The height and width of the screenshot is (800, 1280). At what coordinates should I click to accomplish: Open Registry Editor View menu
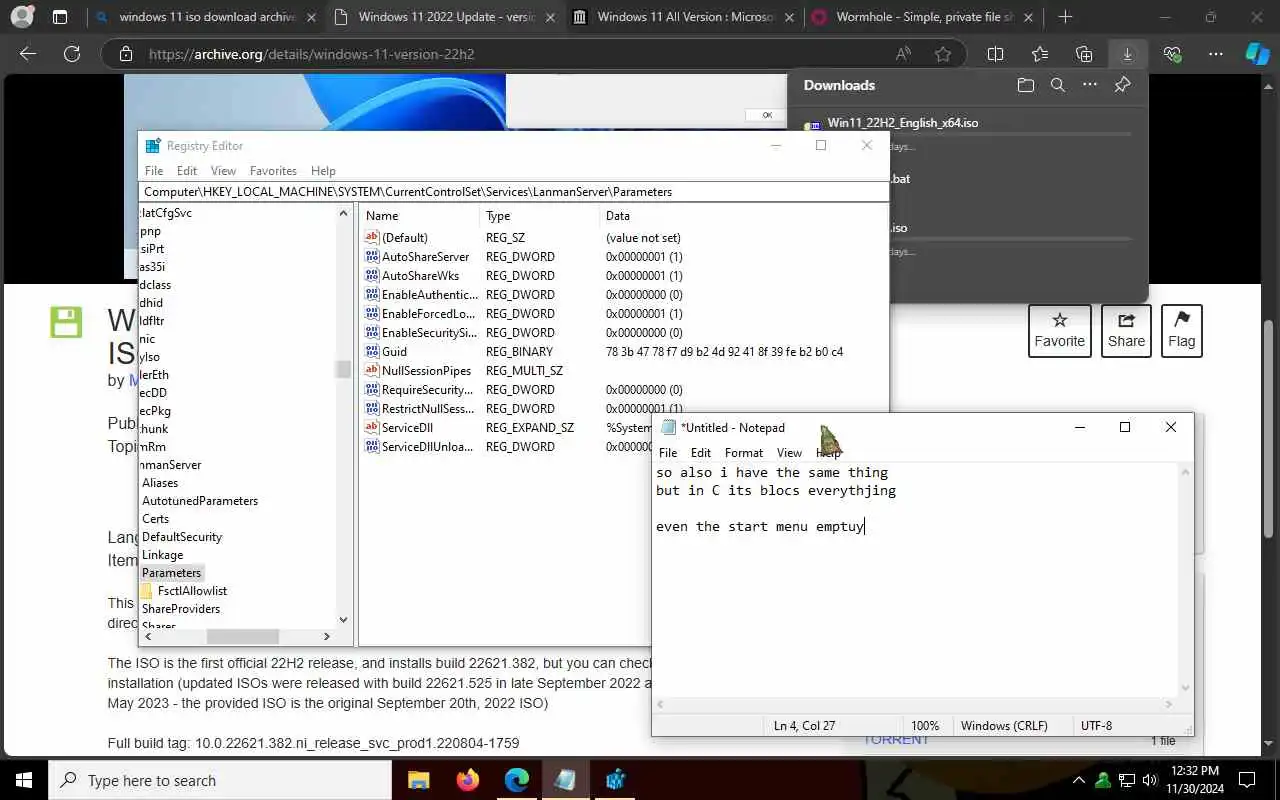(223, 171)
